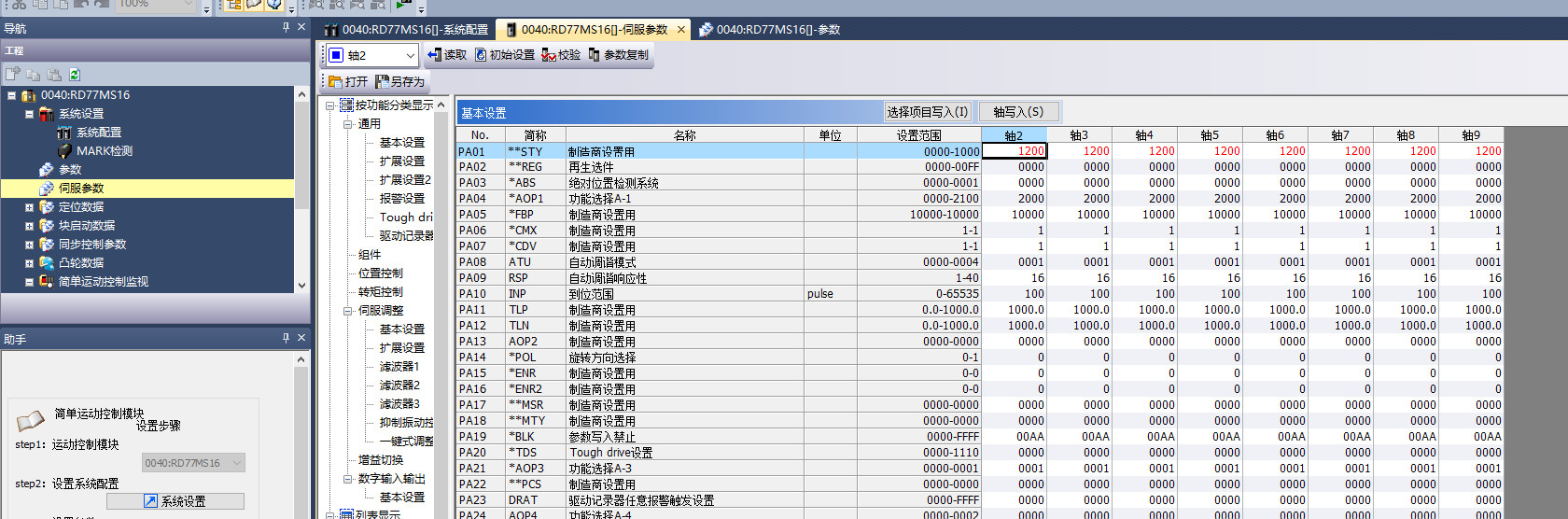Pin the 导航 navigation panel
The image size is (1568, 519).
point(286,28)
